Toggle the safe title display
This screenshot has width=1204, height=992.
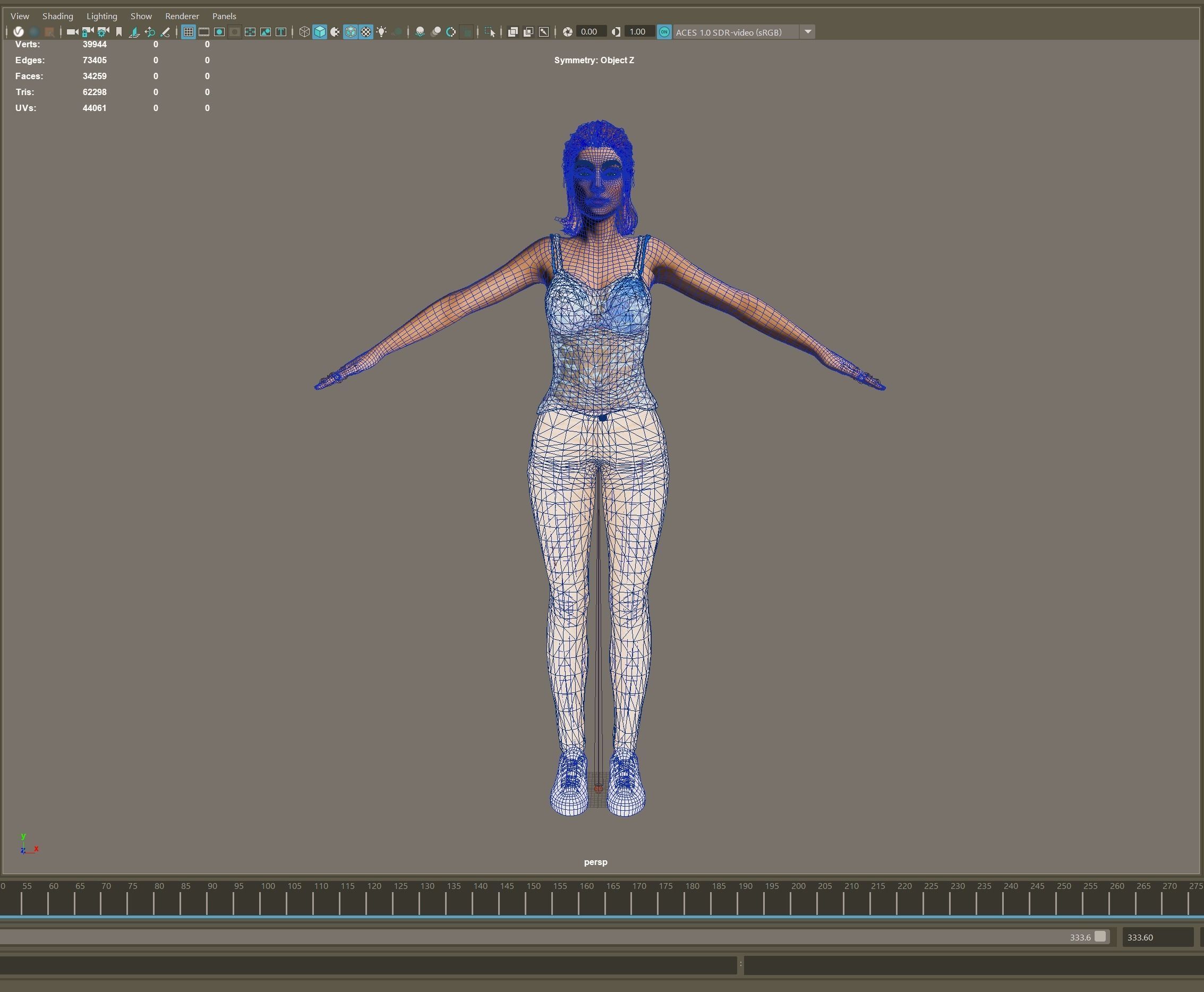click(x=281, y=32)
